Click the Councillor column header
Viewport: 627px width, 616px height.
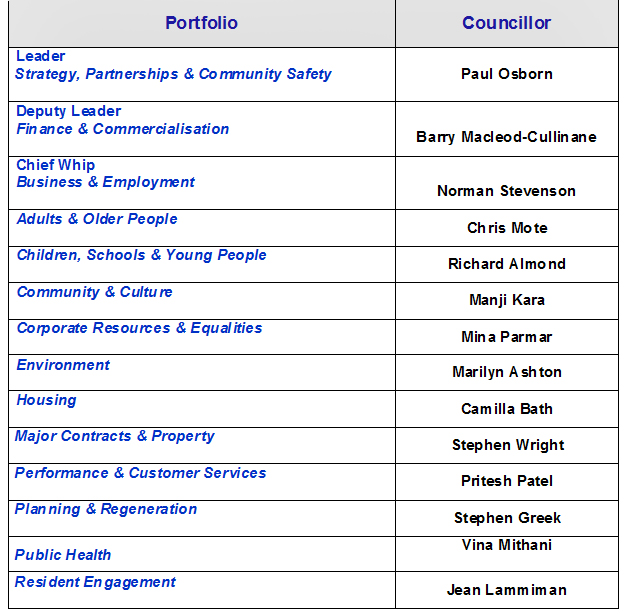coord(506,22)
